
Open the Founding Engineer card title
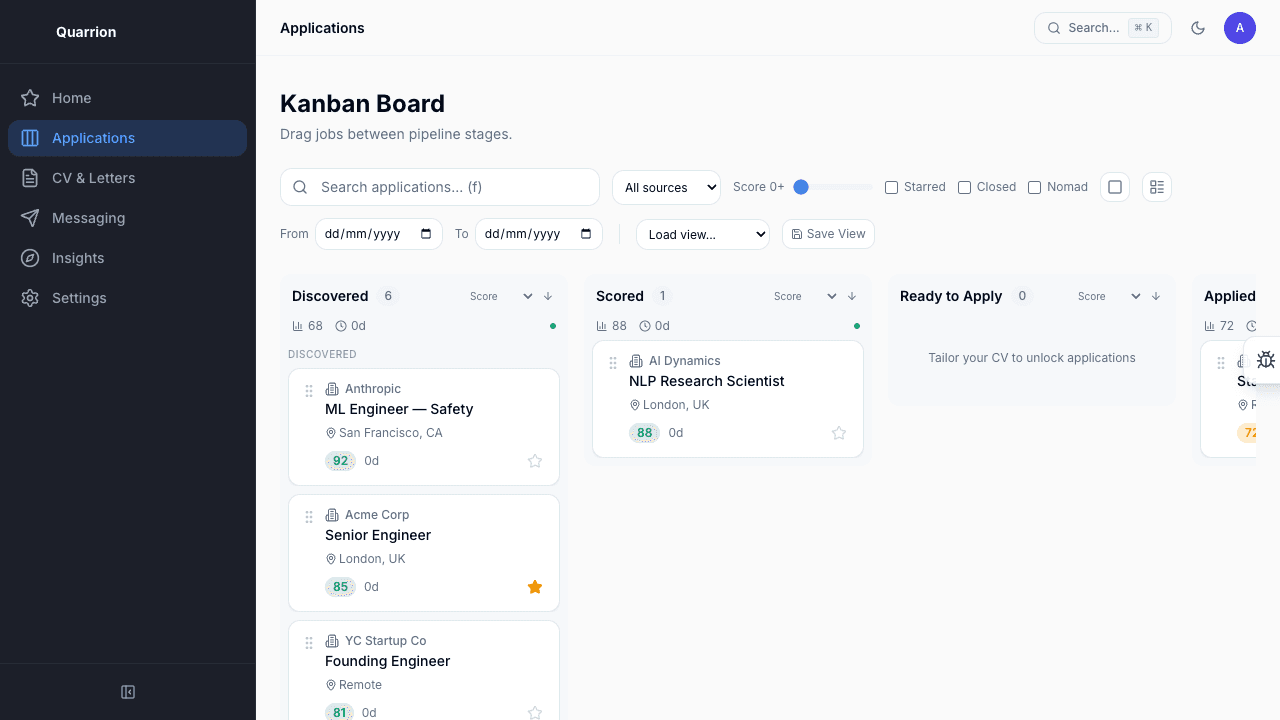[x=388, y=661]
